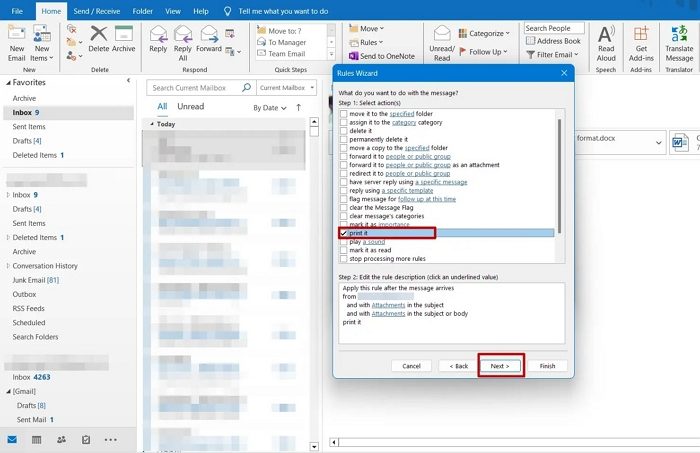Open People view icon in navigation bar
The image size is (700, 453).
click(x=61, y=440)
